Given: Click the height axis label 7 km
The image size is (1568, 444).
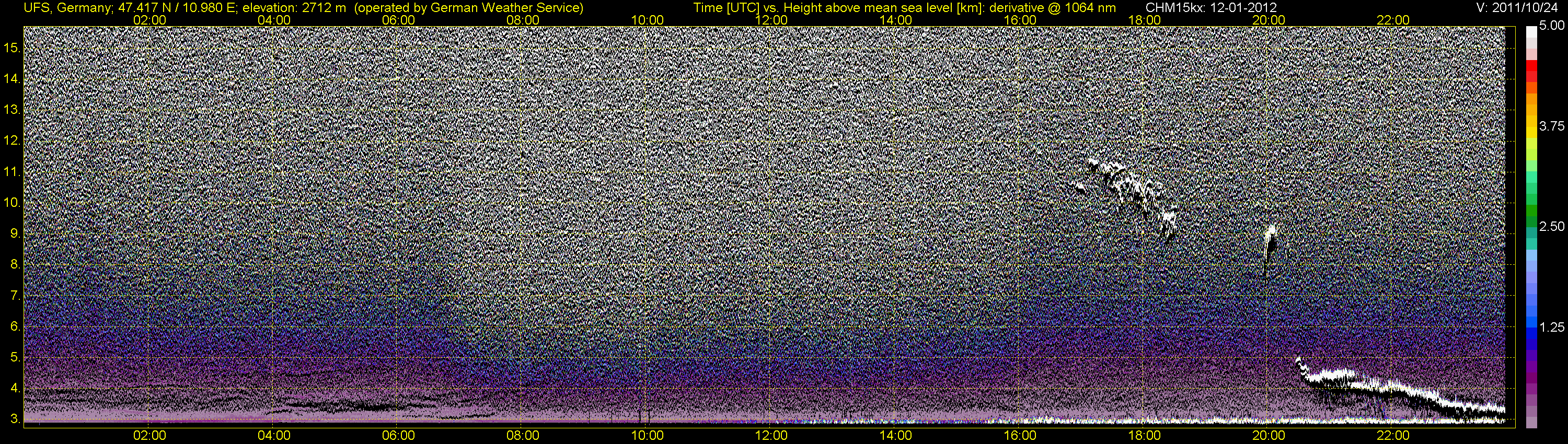Looking at the screenshot, I should pos(15,296).
